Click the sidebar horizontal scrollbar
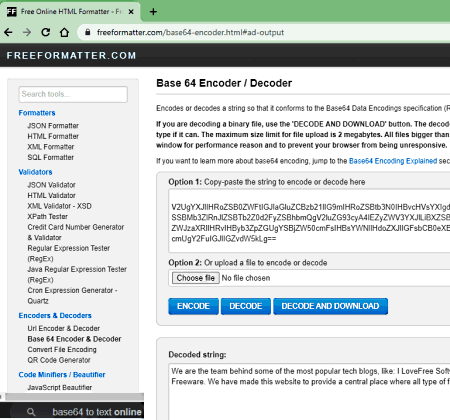The height and width of the screenshot is (420, 450). [x=74, y=397]
